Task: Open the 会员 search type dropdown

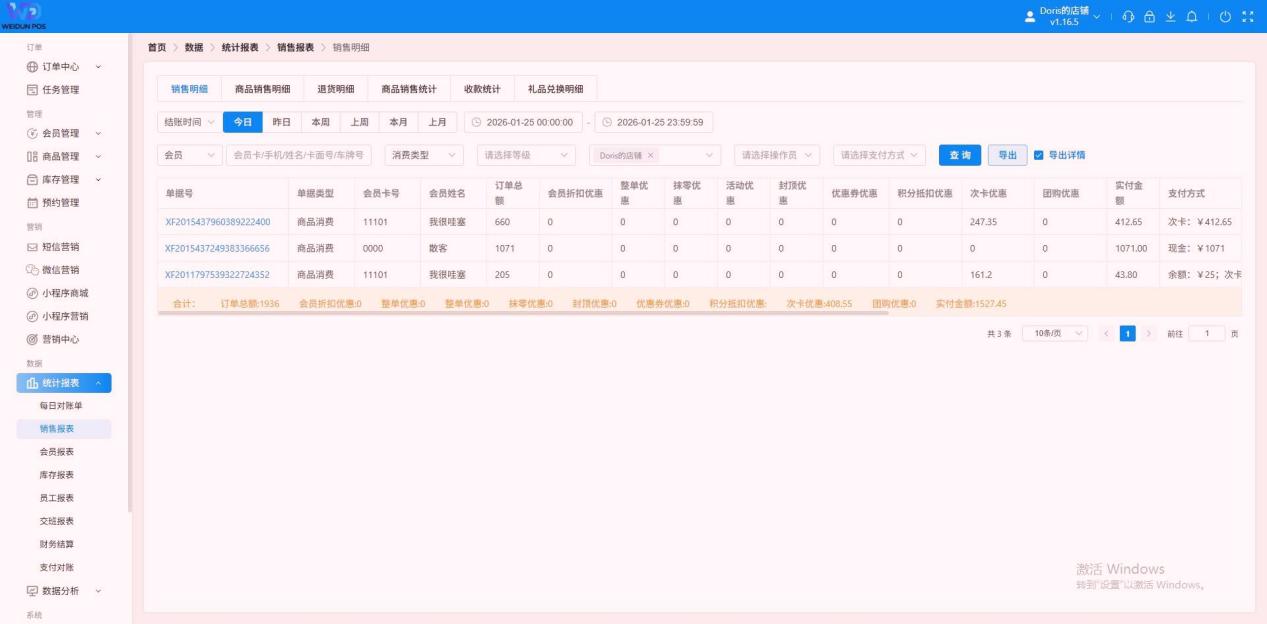Action: pyautogui.click(x=190, y=155)
